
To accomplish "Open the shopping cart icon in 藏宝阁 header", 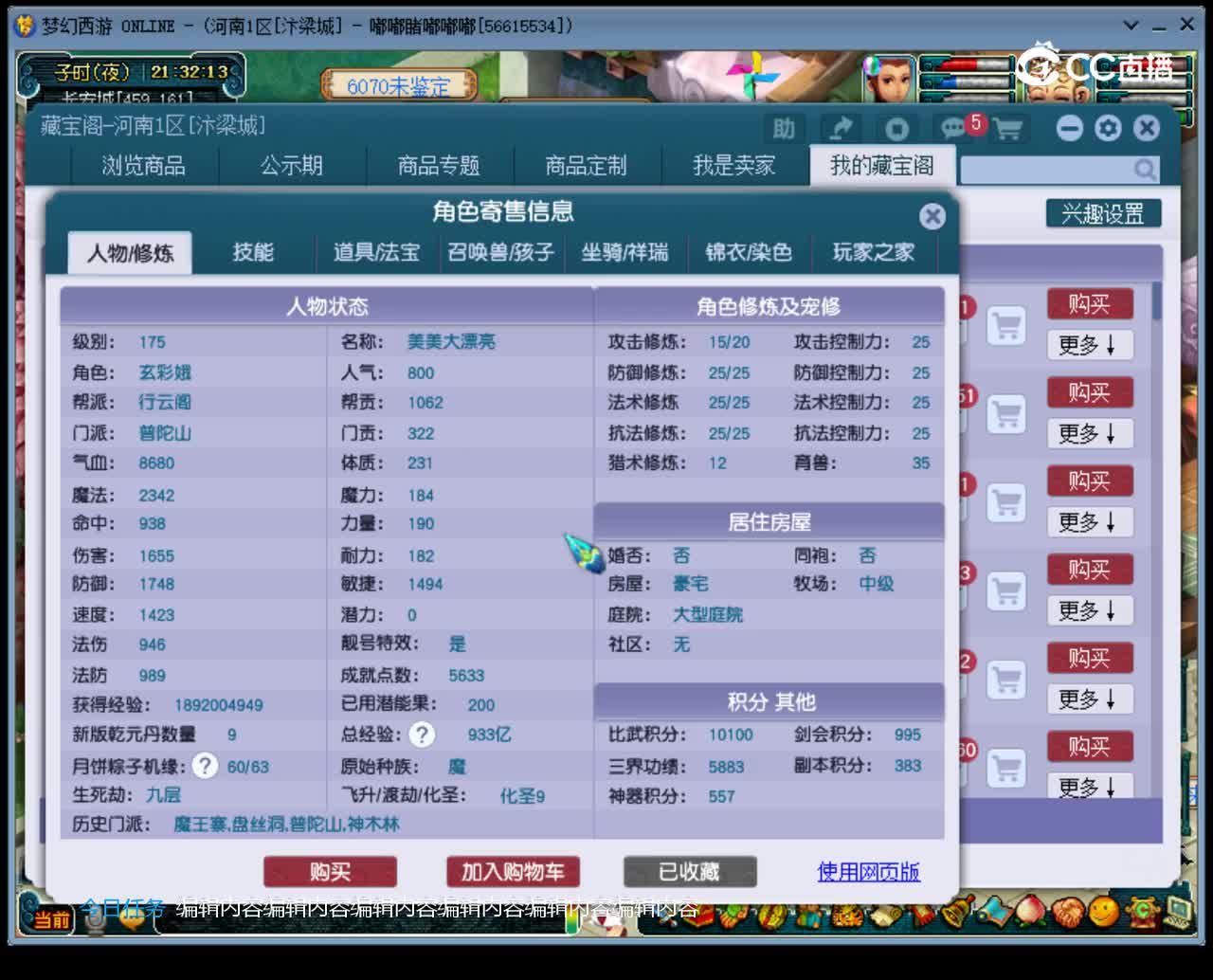I will [1008, 128].
